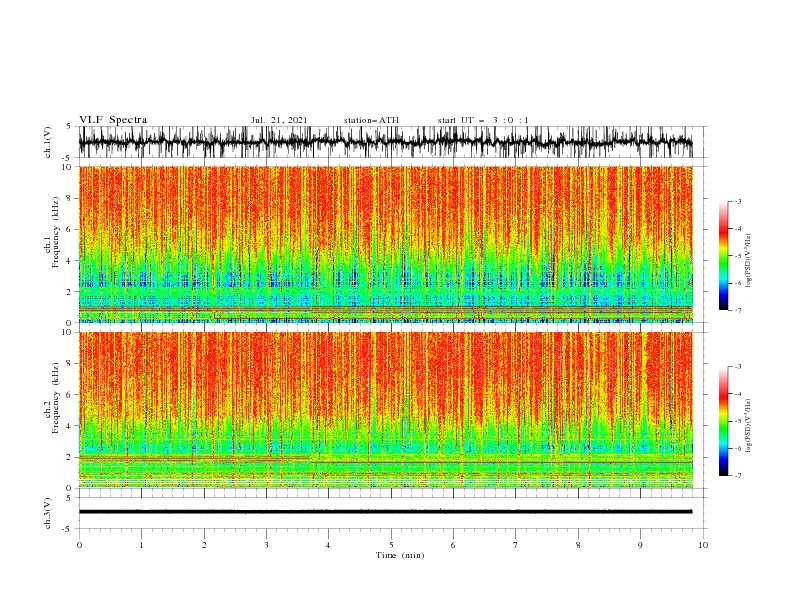The width and height of the screenshot is (792, 612).
Task: Click the "10" kHz tick on ch.1 spectrogram
Action: pyautogui.click(x=67, y=167)
